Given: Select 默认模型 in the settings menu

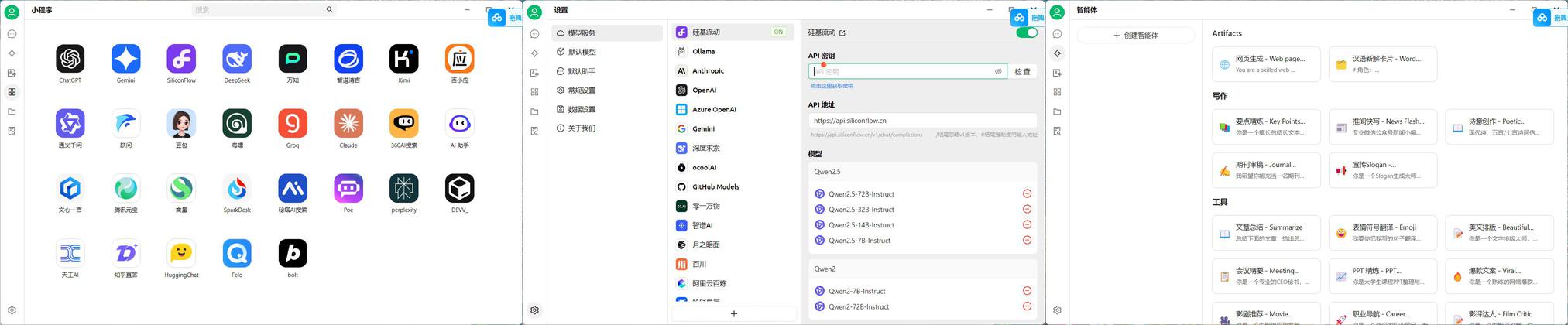Looking at the screenshot, I should (607, 52).
